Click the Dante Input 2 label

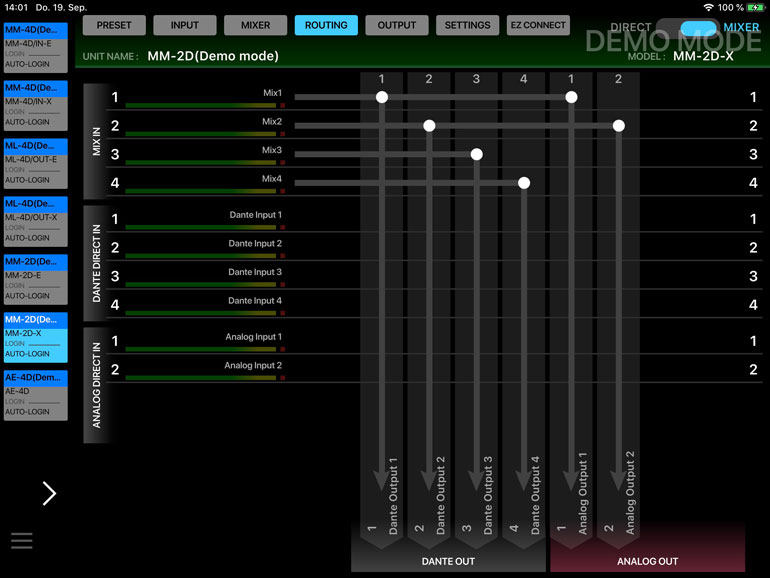pyautogui.click(x=255, y=243)
